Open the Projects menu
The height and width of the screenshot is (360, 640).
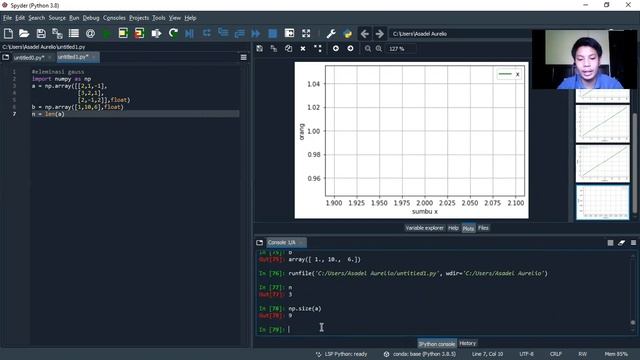pyautogui.click(x=139, y=18)
